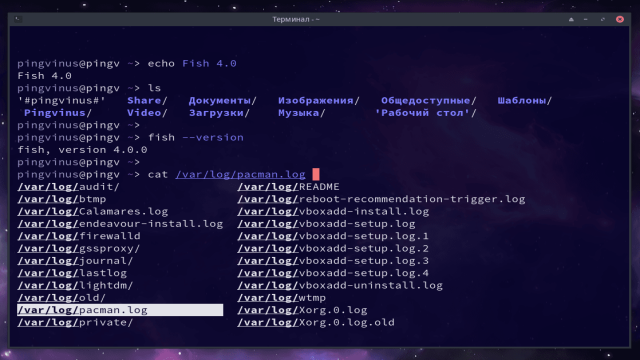Select completion /var/log/vboxadd-install.log
The image size is (640, 360).
point(333,211)
